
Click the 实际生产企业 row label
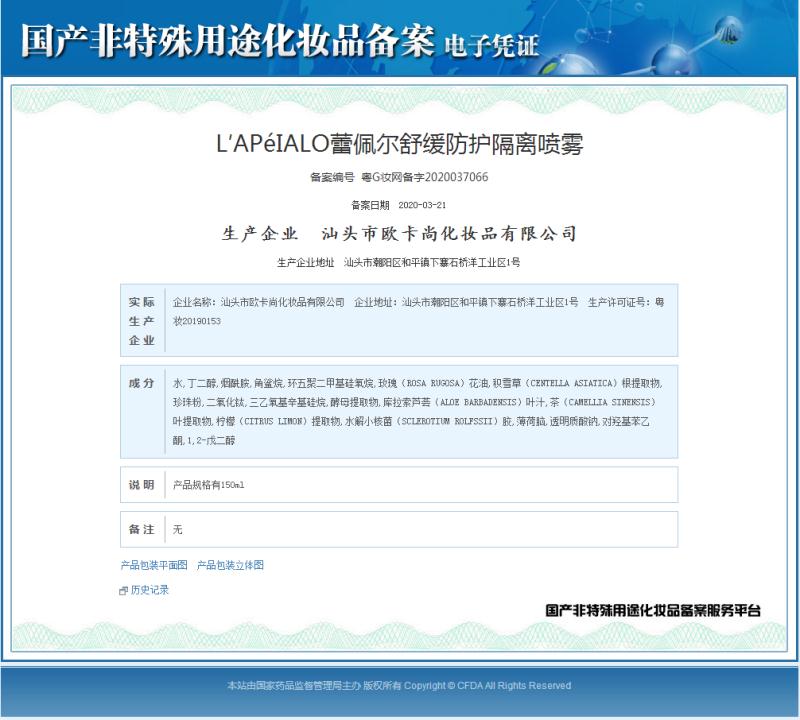click(x=141, y=321)
